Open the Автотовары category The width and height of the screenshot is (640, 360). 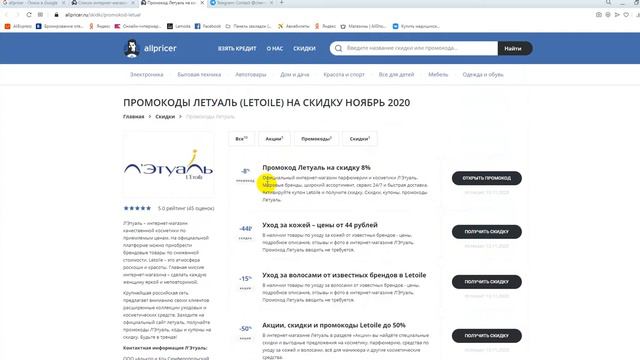point(251,75)
